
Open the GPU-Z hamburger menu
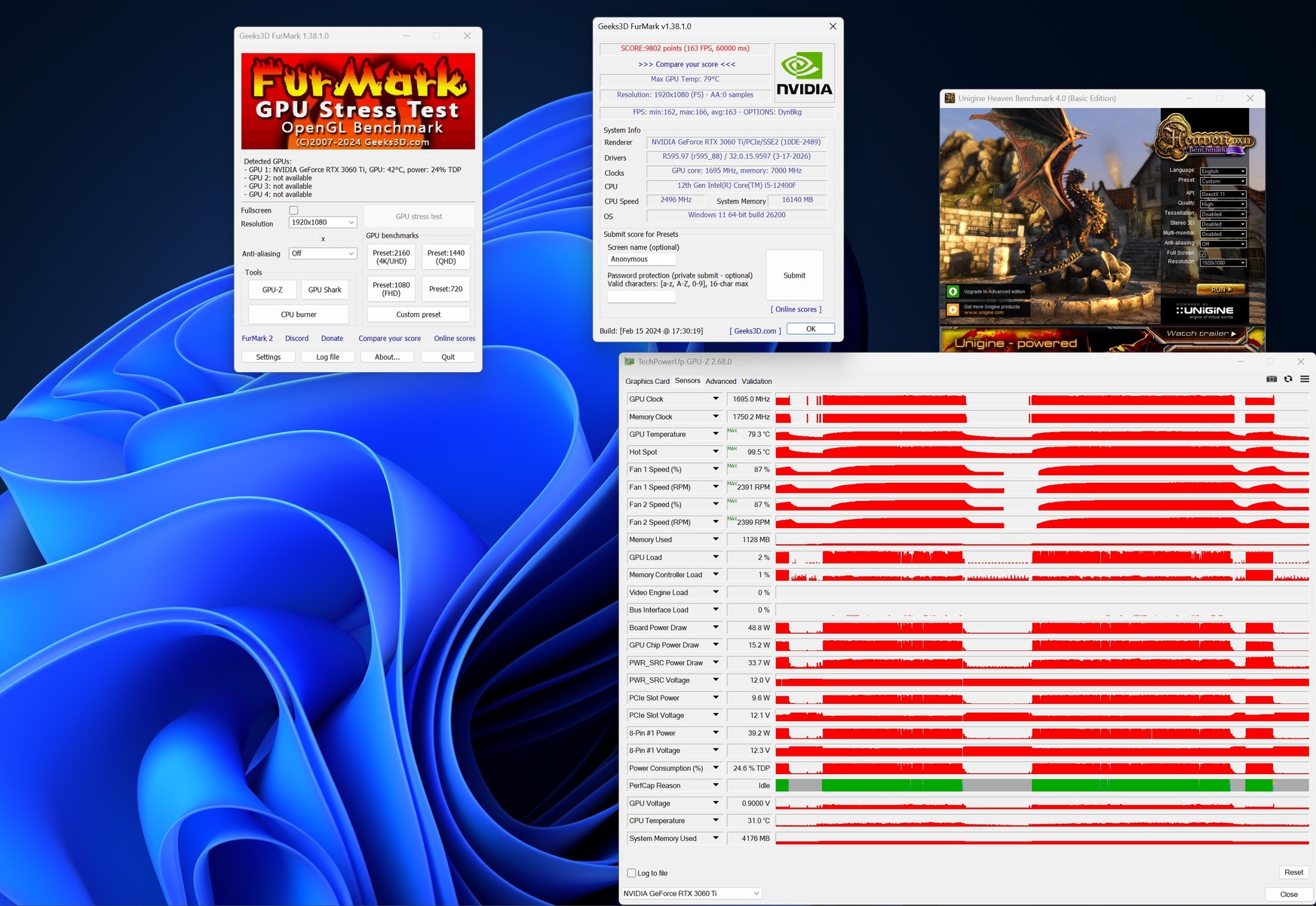coord(1304,379)
